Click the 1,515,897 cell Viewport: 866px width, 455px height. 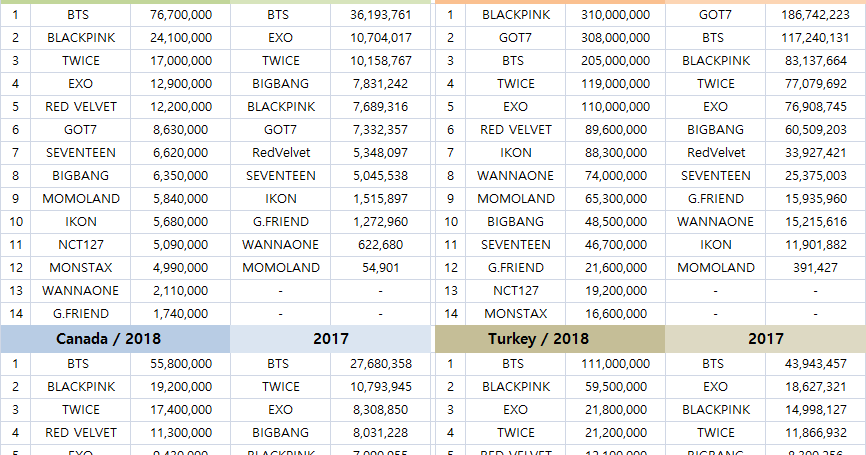381,199
